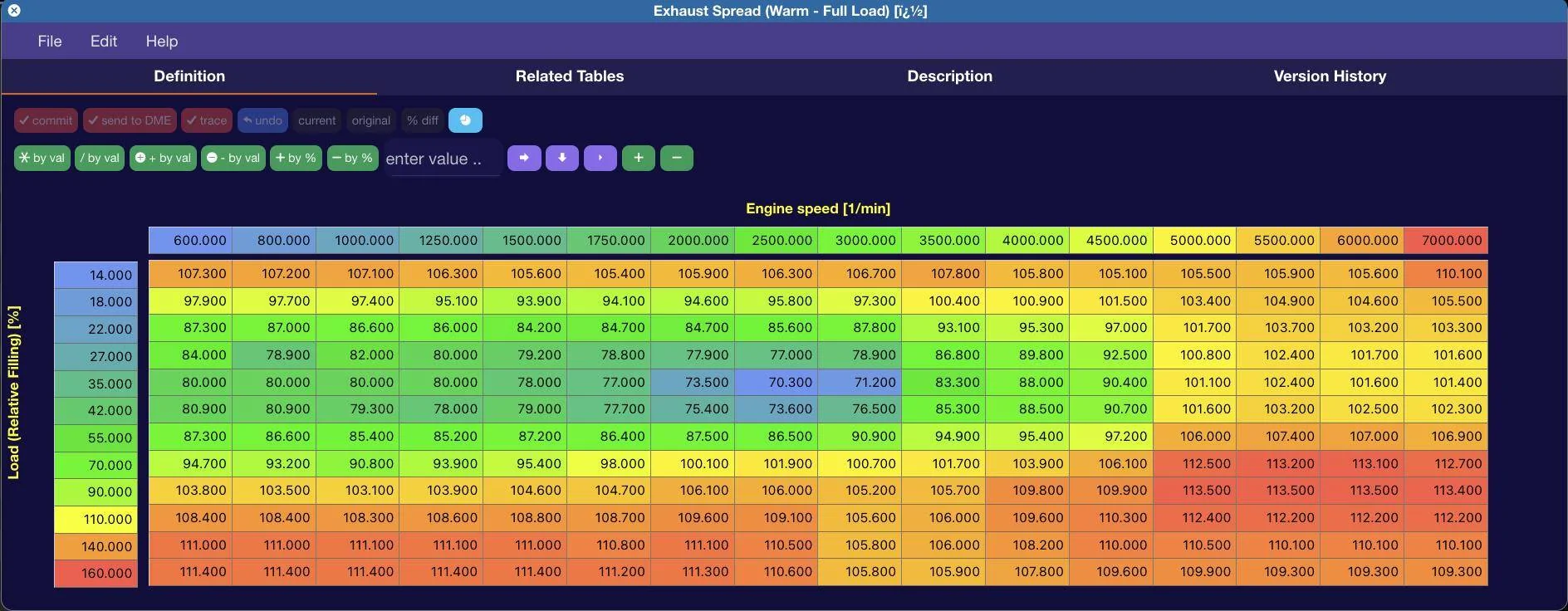Image resolution: width=1568 pixels, height=611 pixels.
Task: Click the commit button
Action: [46, 120]
